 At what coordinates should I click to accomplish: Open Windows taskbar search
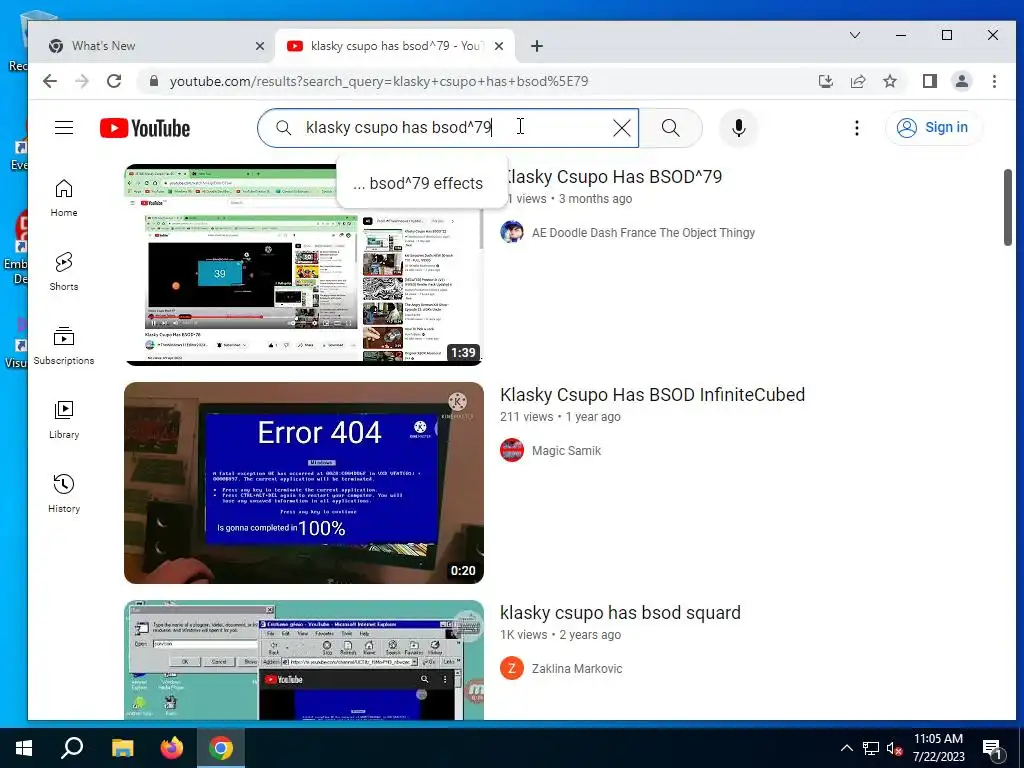(x=72, y=748)
